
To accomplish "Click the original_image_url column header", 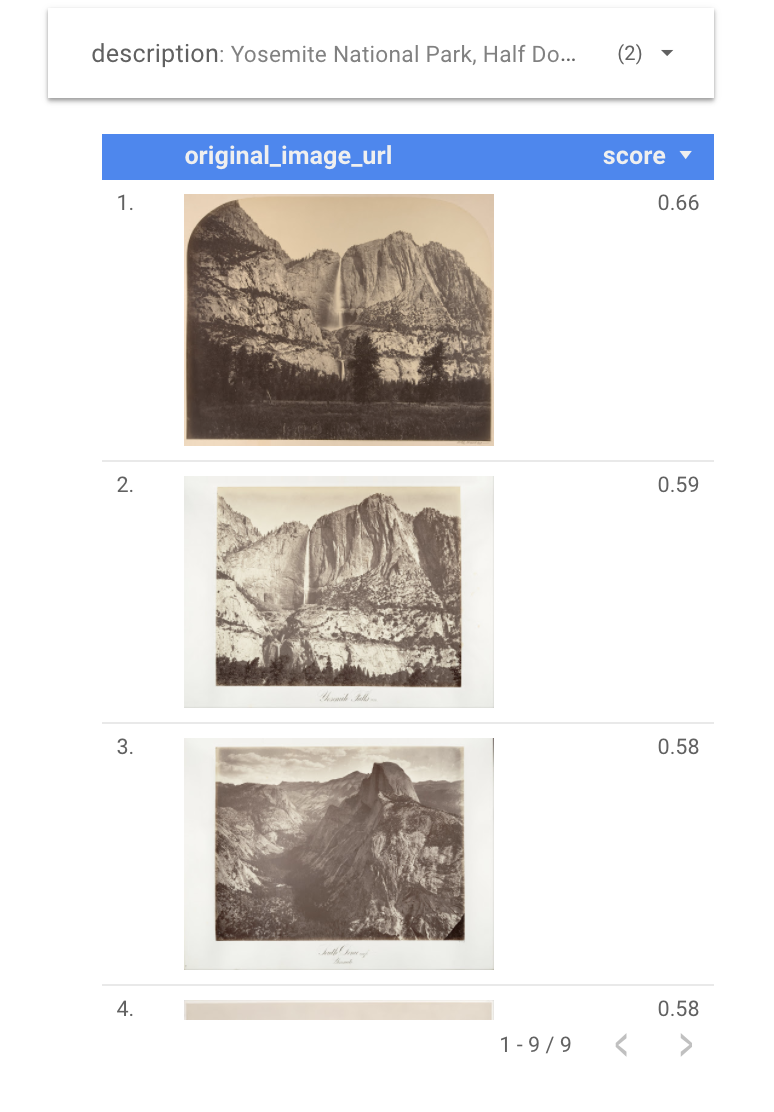I will 288,156.
